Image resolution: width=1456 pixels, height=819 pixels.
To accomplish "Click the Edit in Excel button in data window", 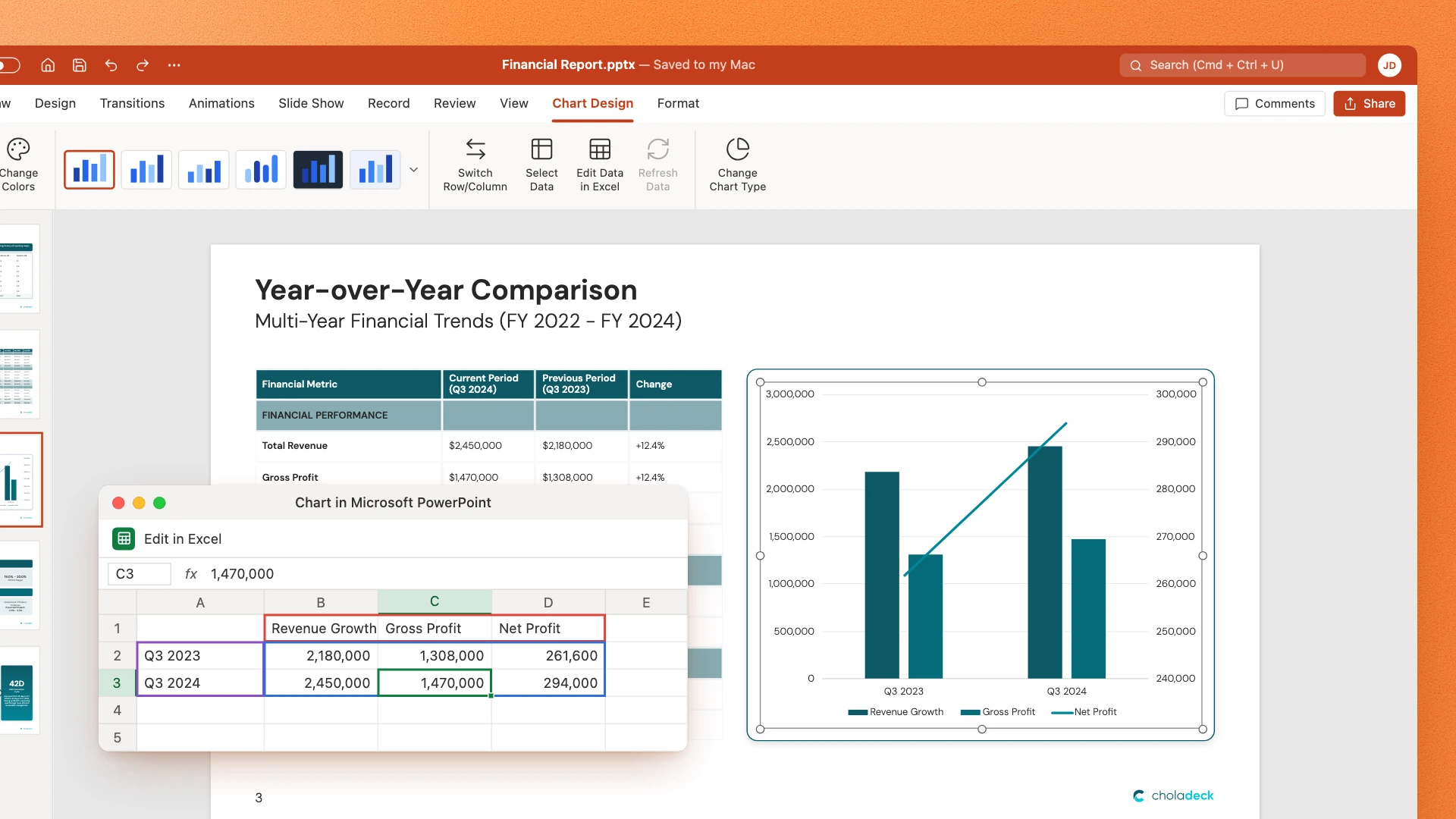I will coord(167,538).
